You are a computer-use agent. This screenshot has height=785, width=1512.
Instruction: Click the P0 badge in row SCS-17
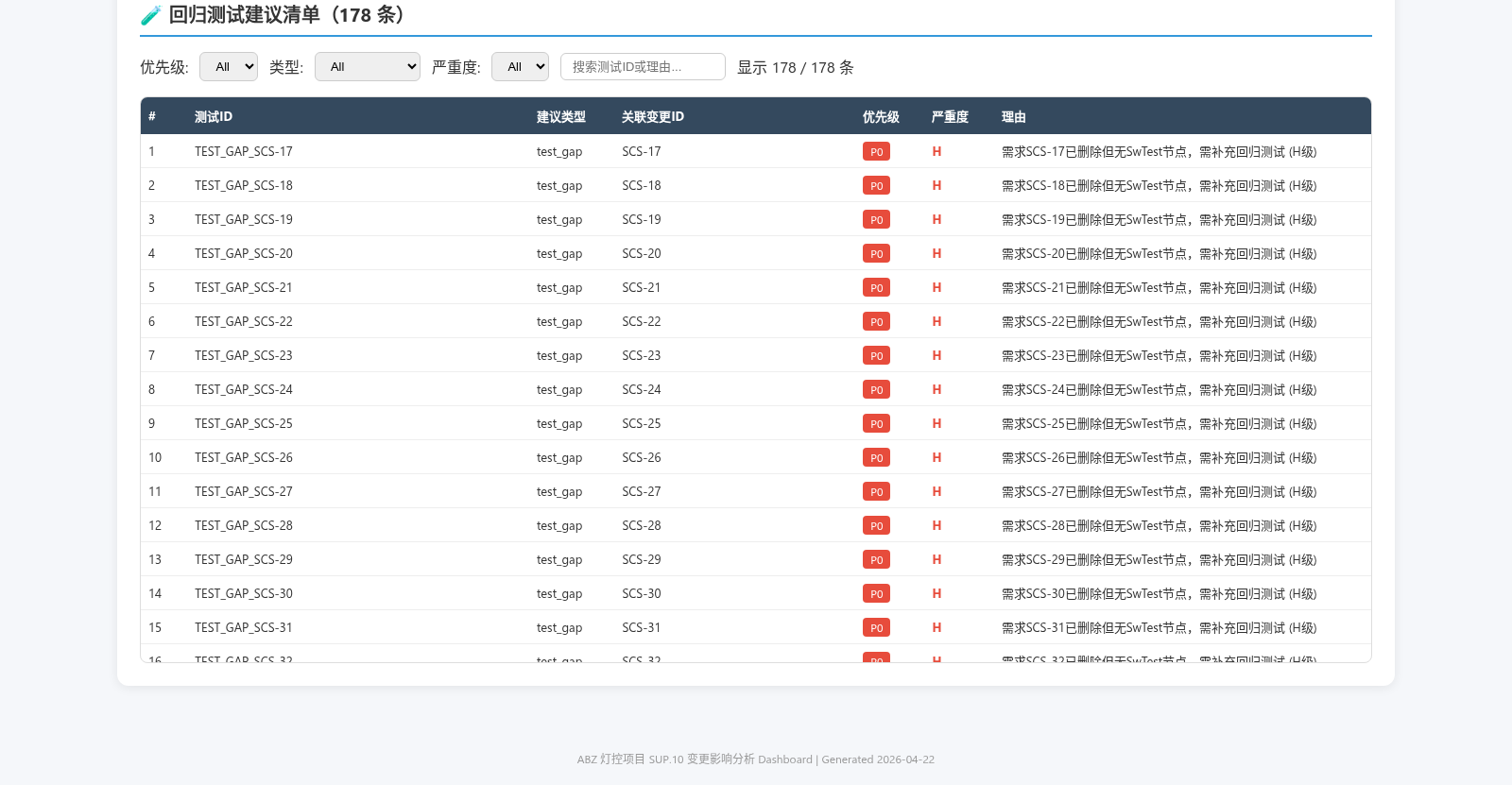click(x=876, y=151)
